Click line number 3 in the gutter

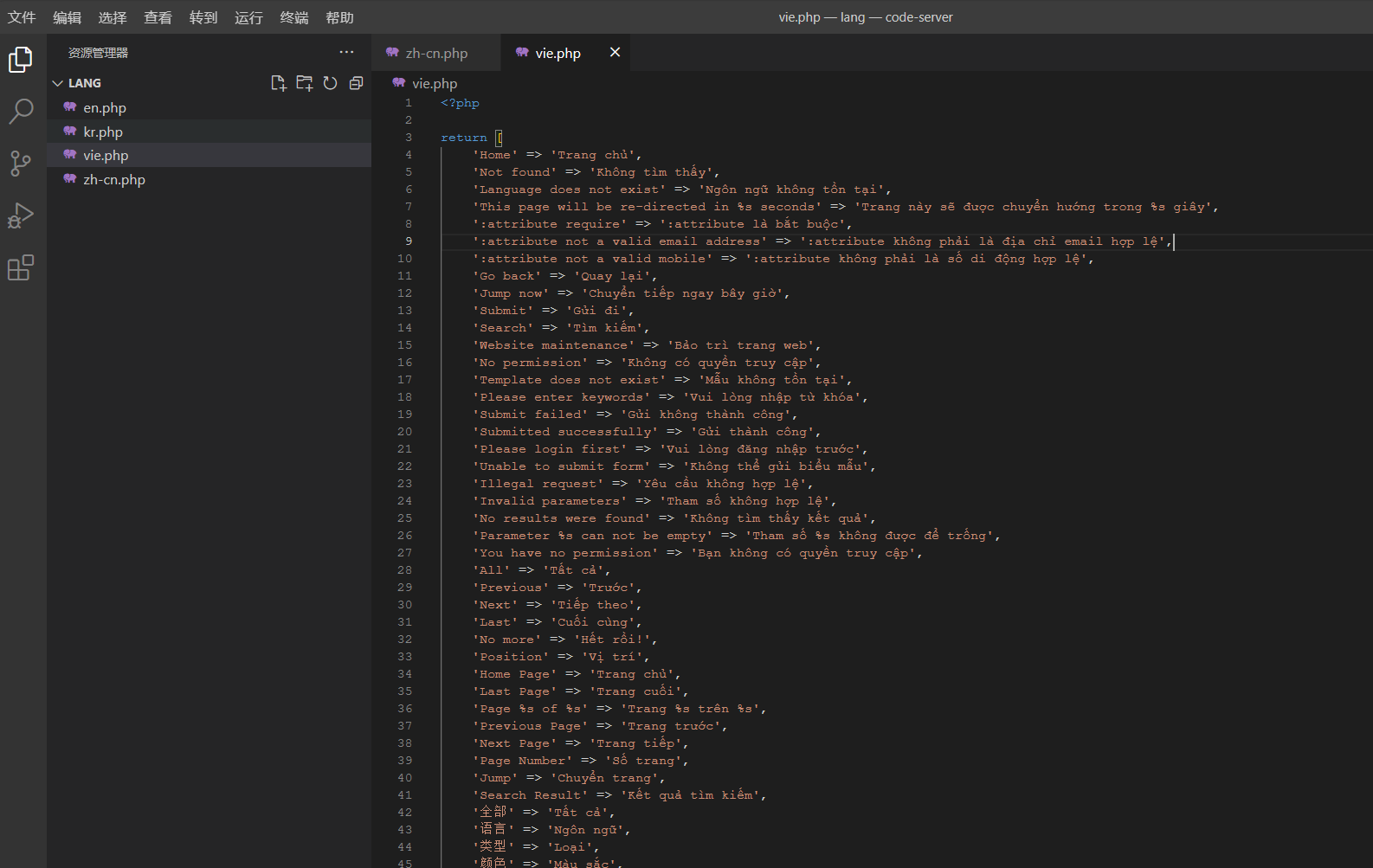point(409,138)
